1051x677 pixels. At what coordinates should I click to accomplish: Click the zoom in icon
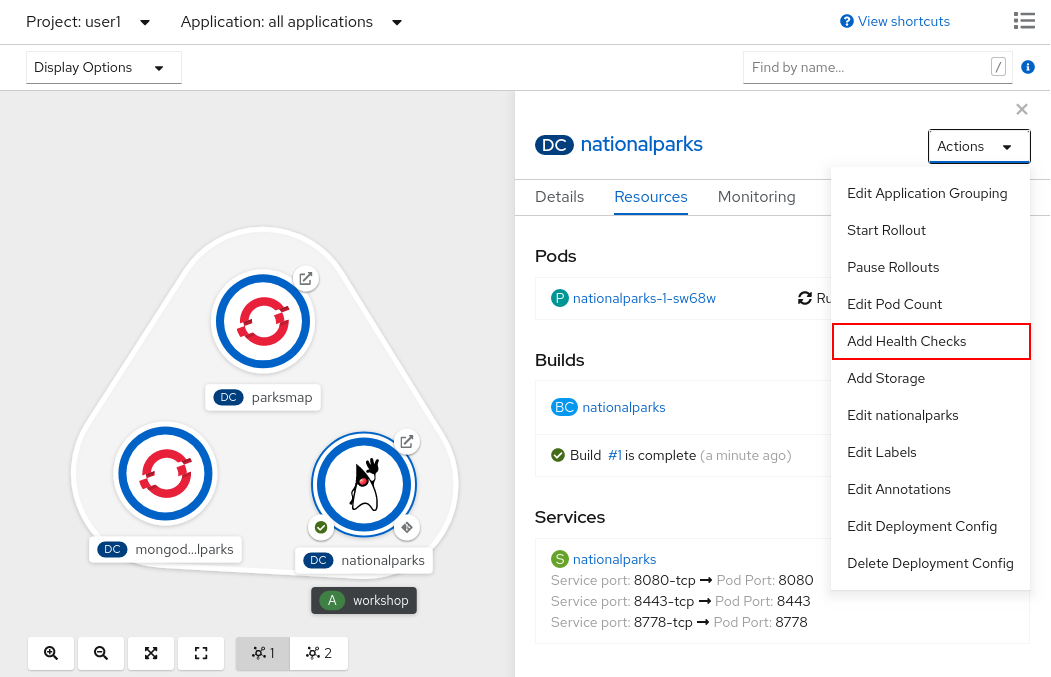(51, 653)
